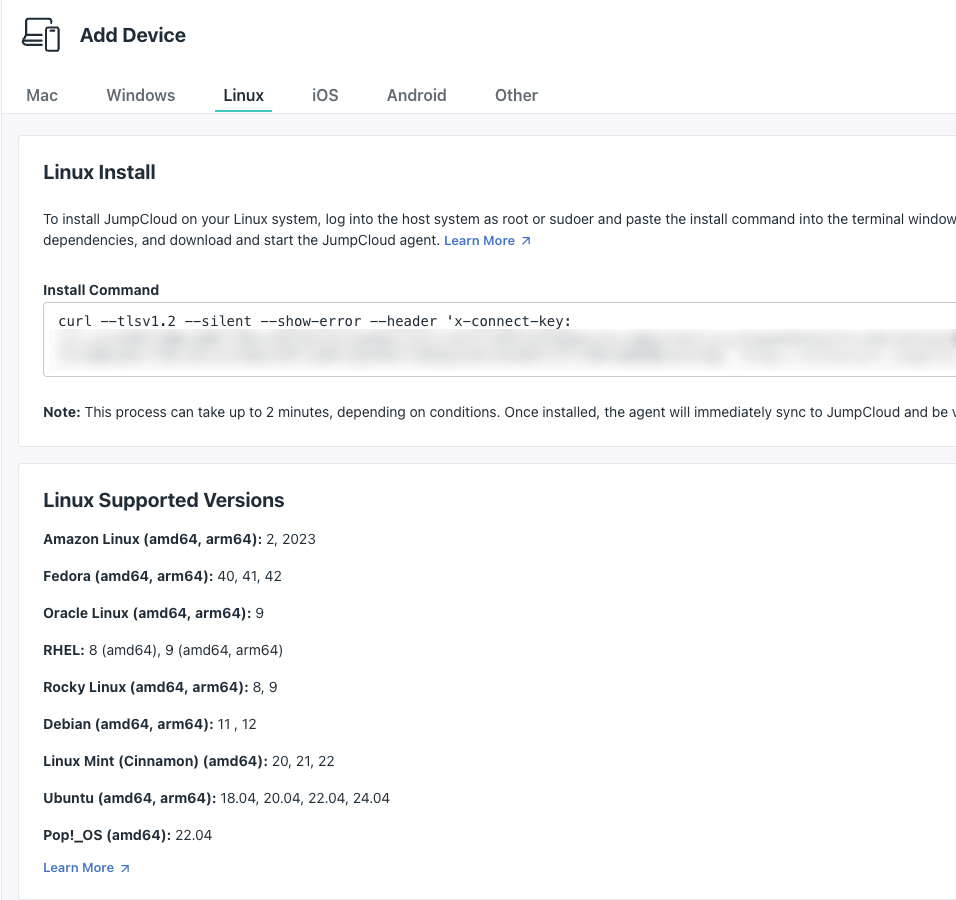Image resolution: width=956 pixels, height=900 pixels.
Task: Go to the iOS tab
Action: click(x=325, y=95)
